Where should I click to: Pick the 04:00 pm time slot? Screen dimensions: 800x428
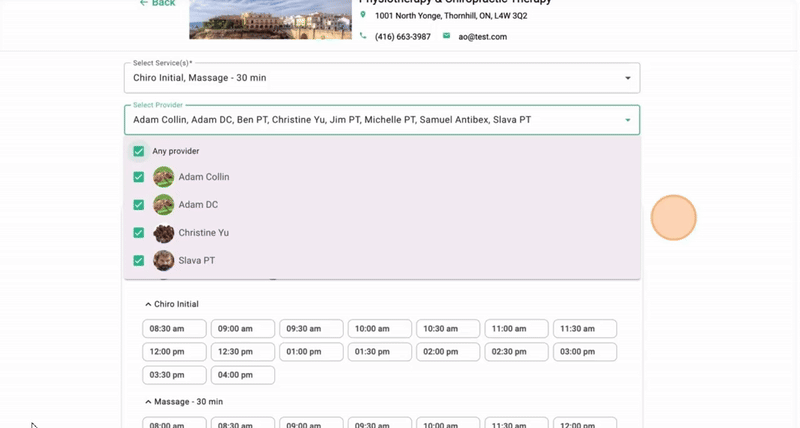tap(243, 375)
